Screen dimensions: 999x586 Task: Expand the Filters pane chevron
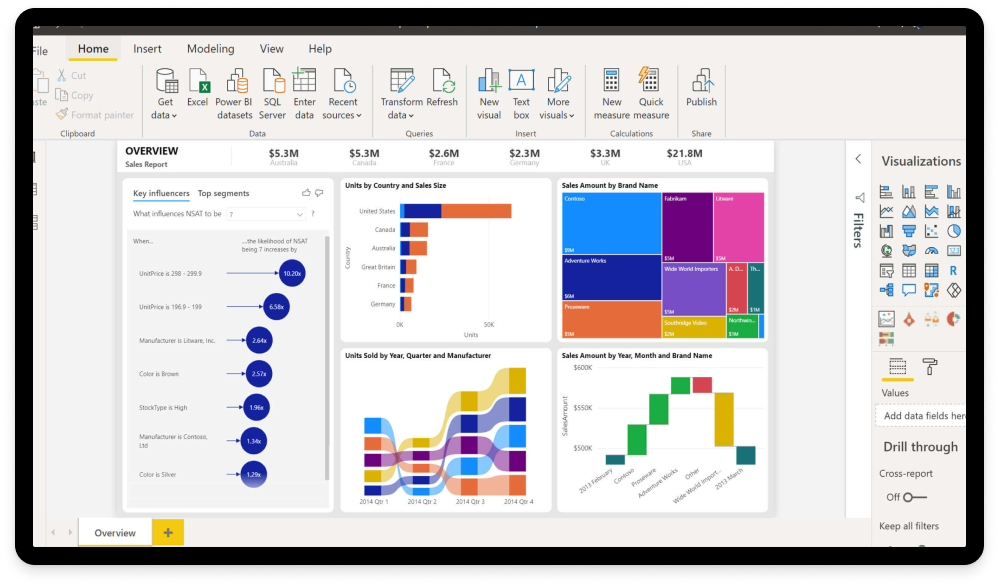(858, 159)
